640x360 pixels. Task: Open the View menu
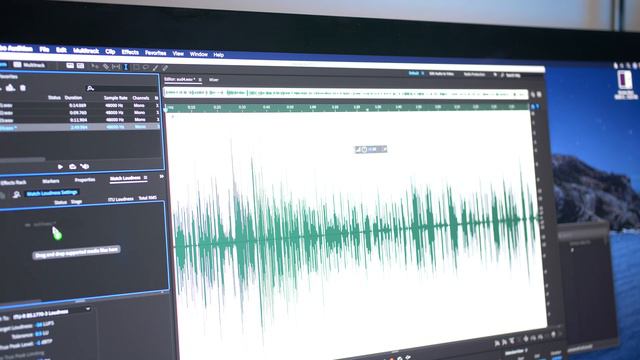178,53
